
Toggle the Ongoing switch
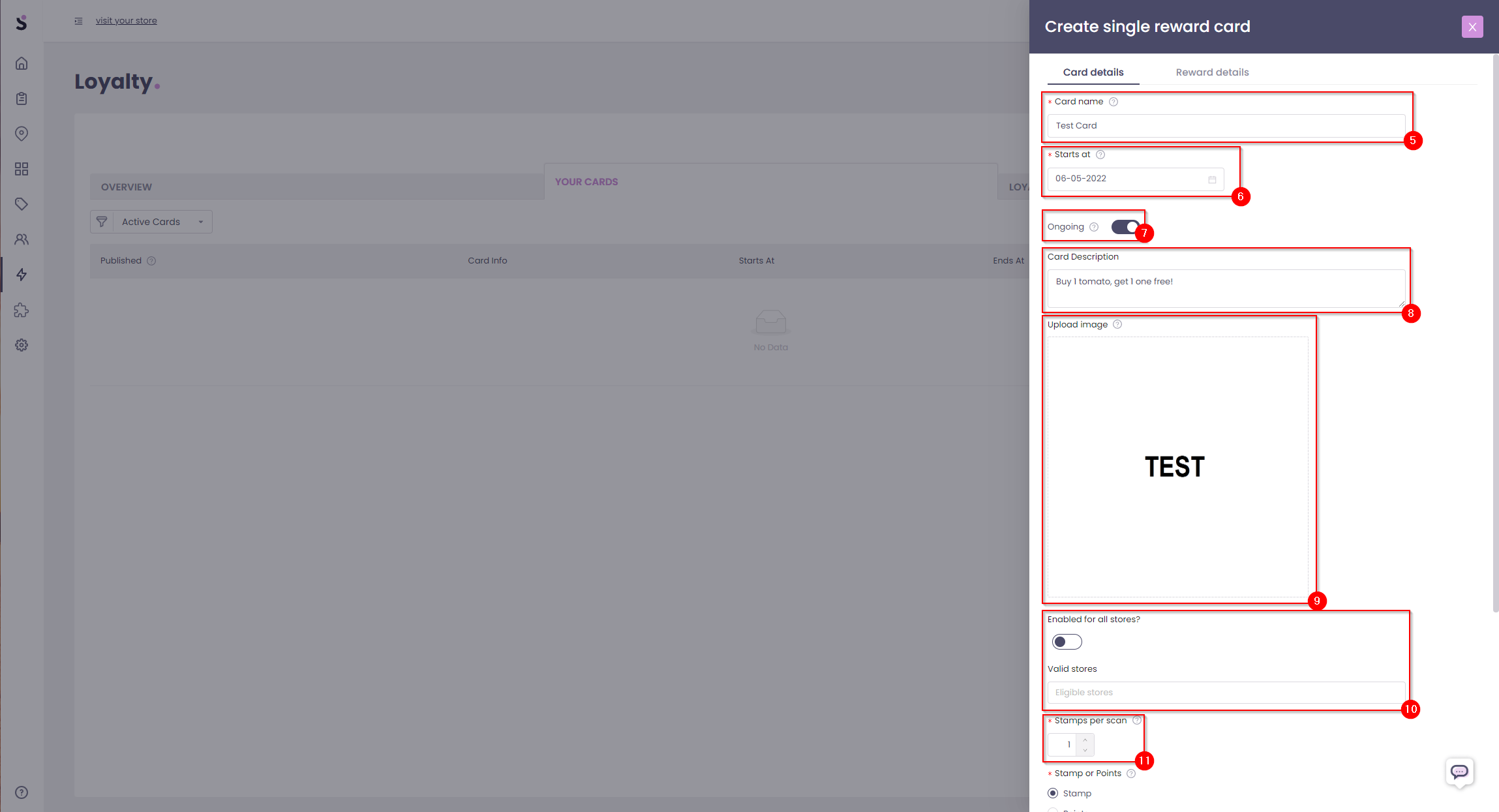(x=1125, y=227)
